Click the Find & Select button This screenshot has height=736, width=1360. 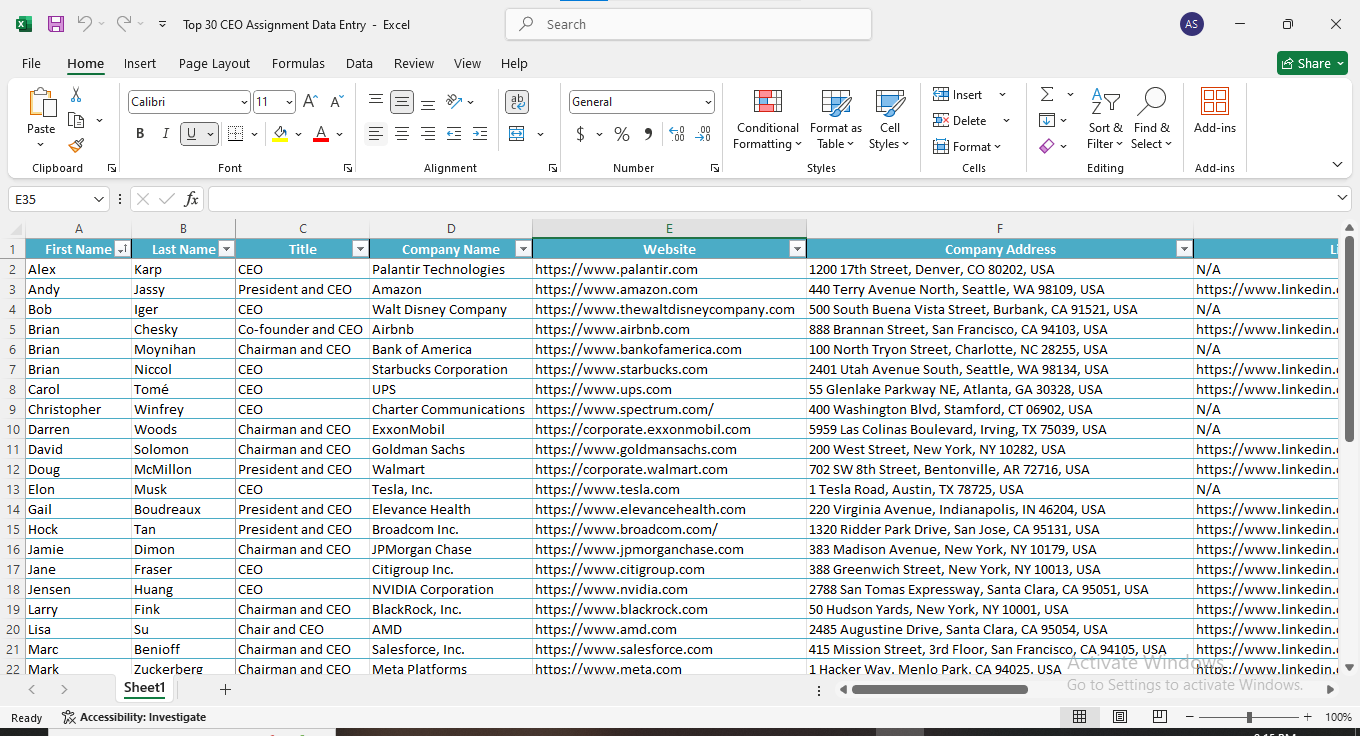1152,118
